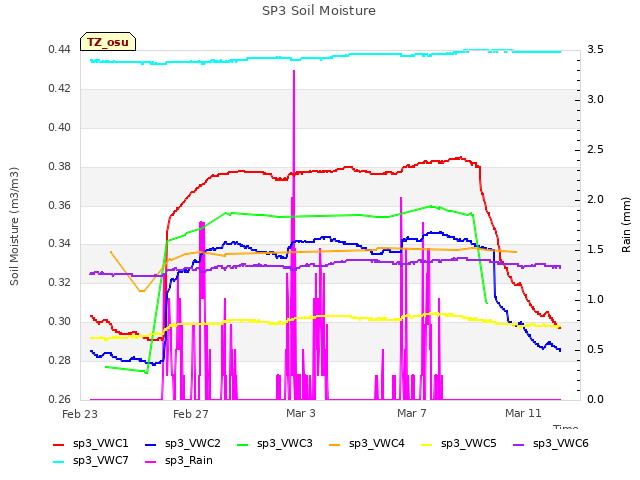Click the sp3_VWC3 legend entry
The height and width of the screenshot is (480, 640).
(x=275, y=444)
